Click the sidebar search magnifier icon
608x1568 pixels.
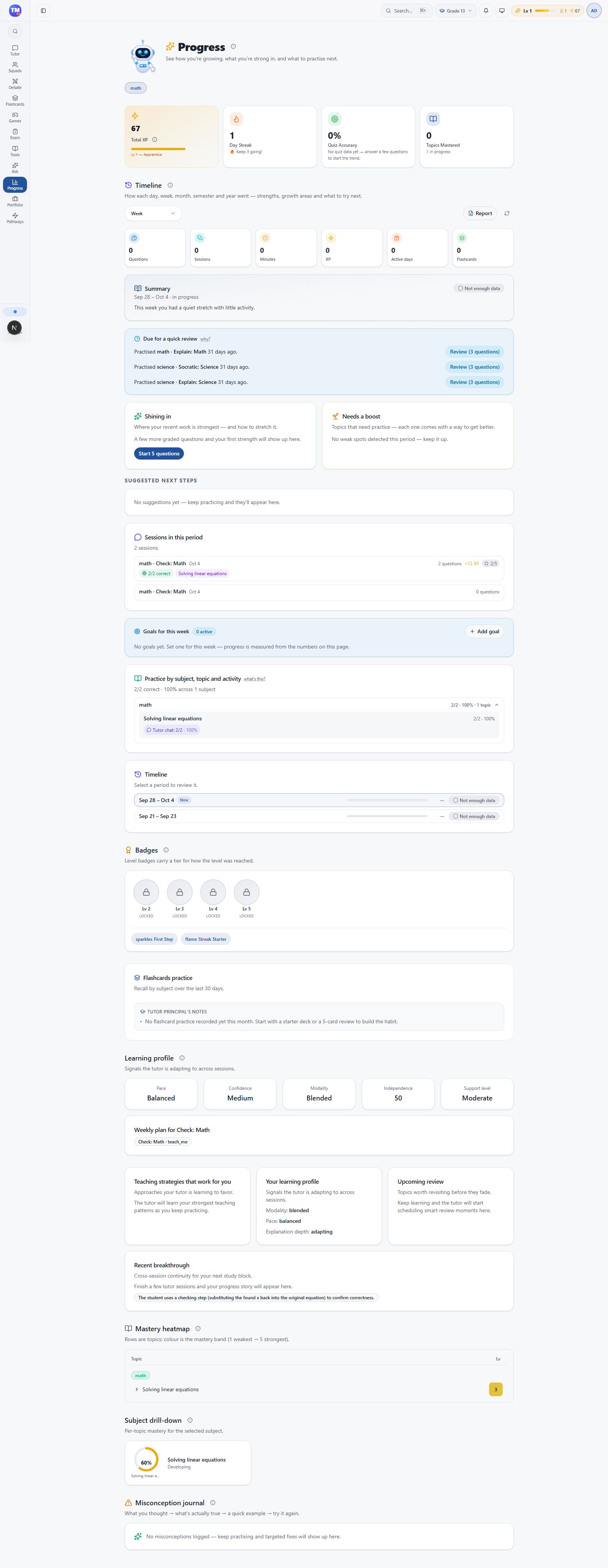tap(15, 31)
